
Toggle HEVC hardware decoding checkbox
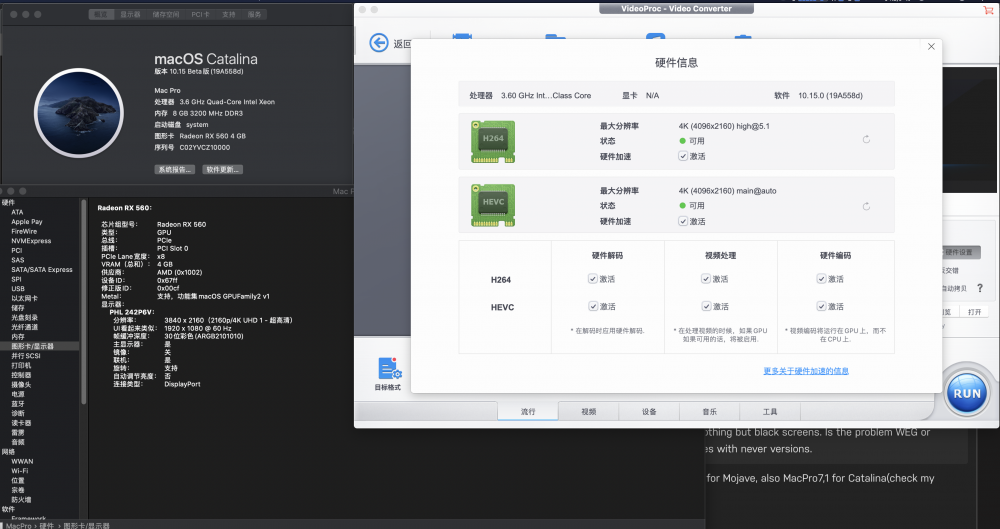click(593, 306)
